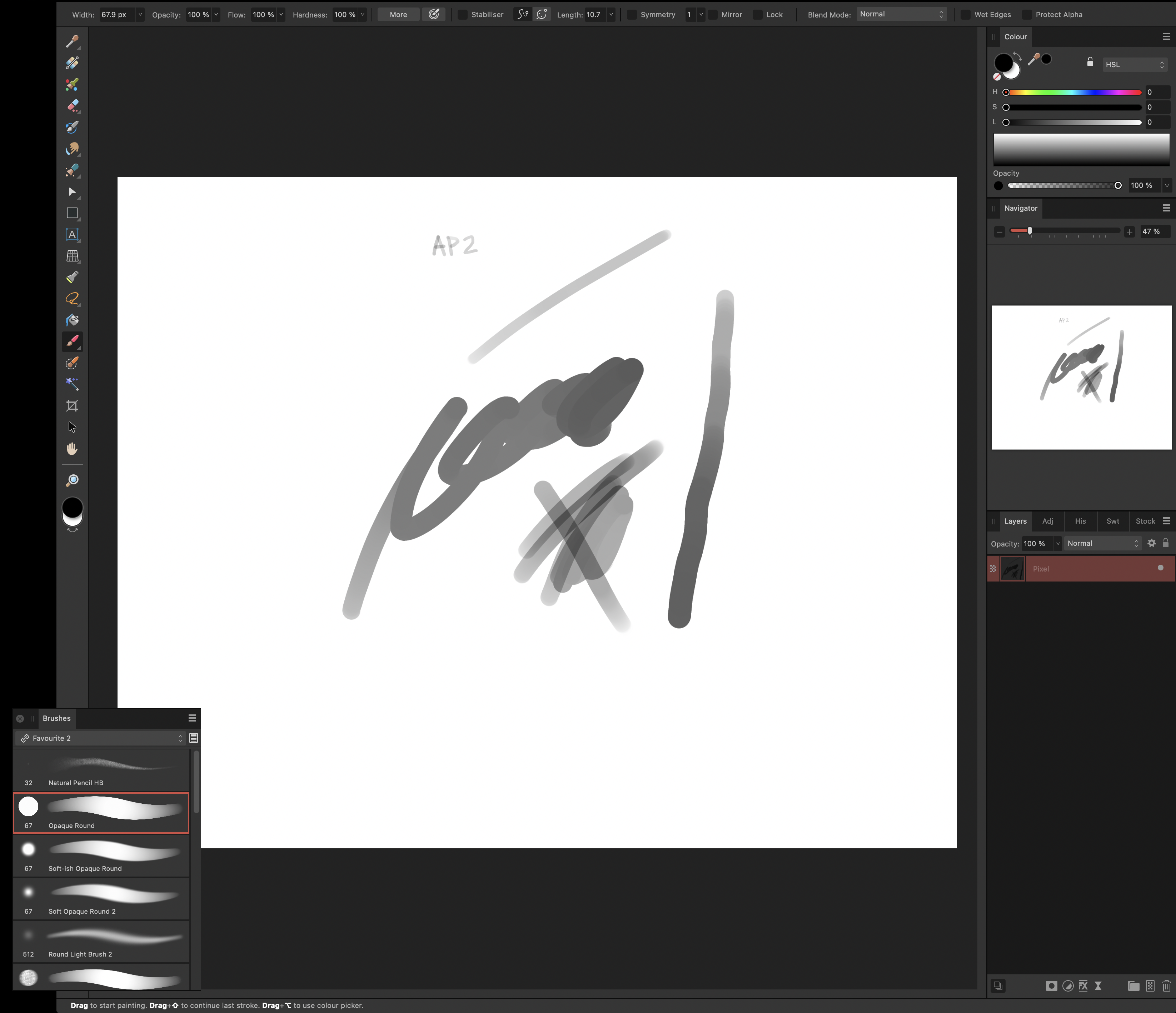Open the Flow value dropdown

click(281, 15)
